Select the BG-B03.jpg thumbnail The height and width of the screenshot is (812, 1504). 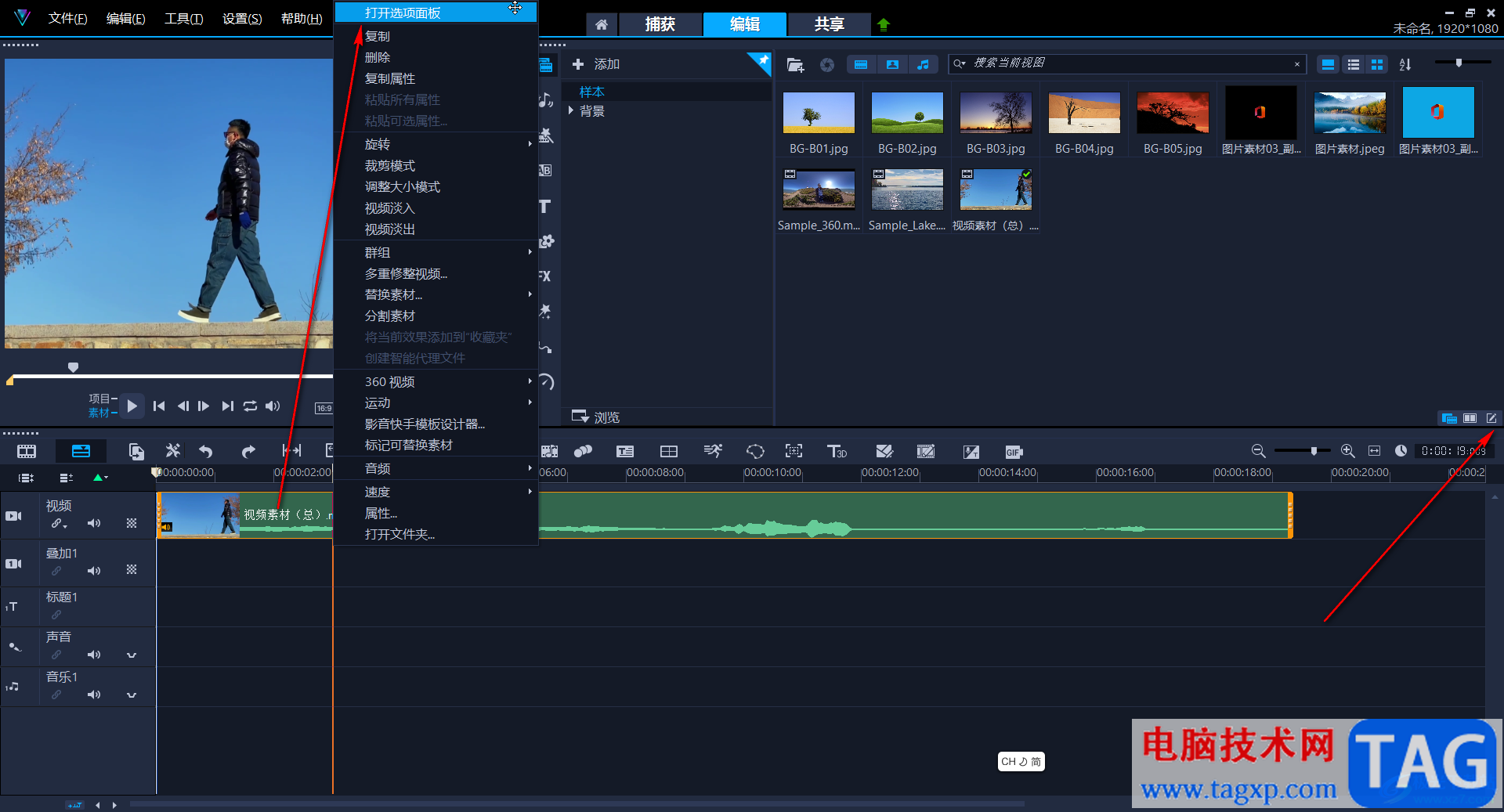point(996,114)
